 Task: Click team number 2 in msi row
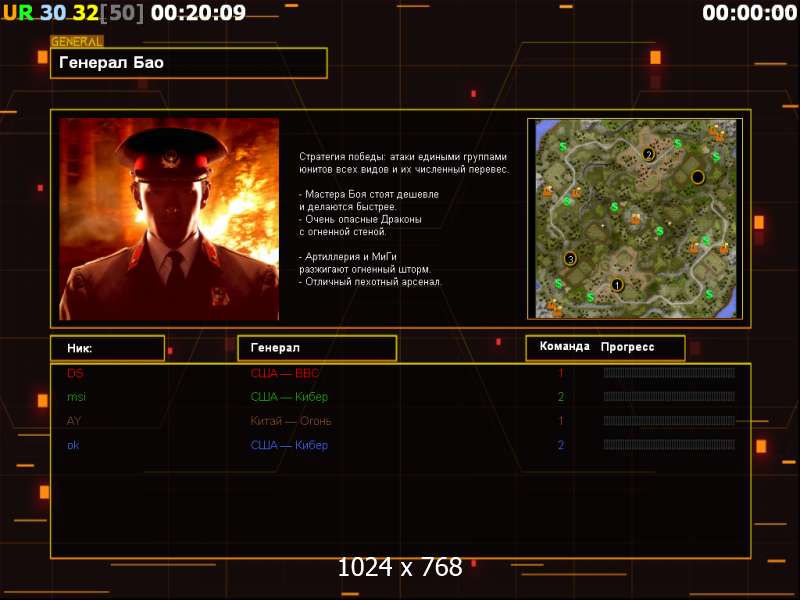(x=561, y=396)
